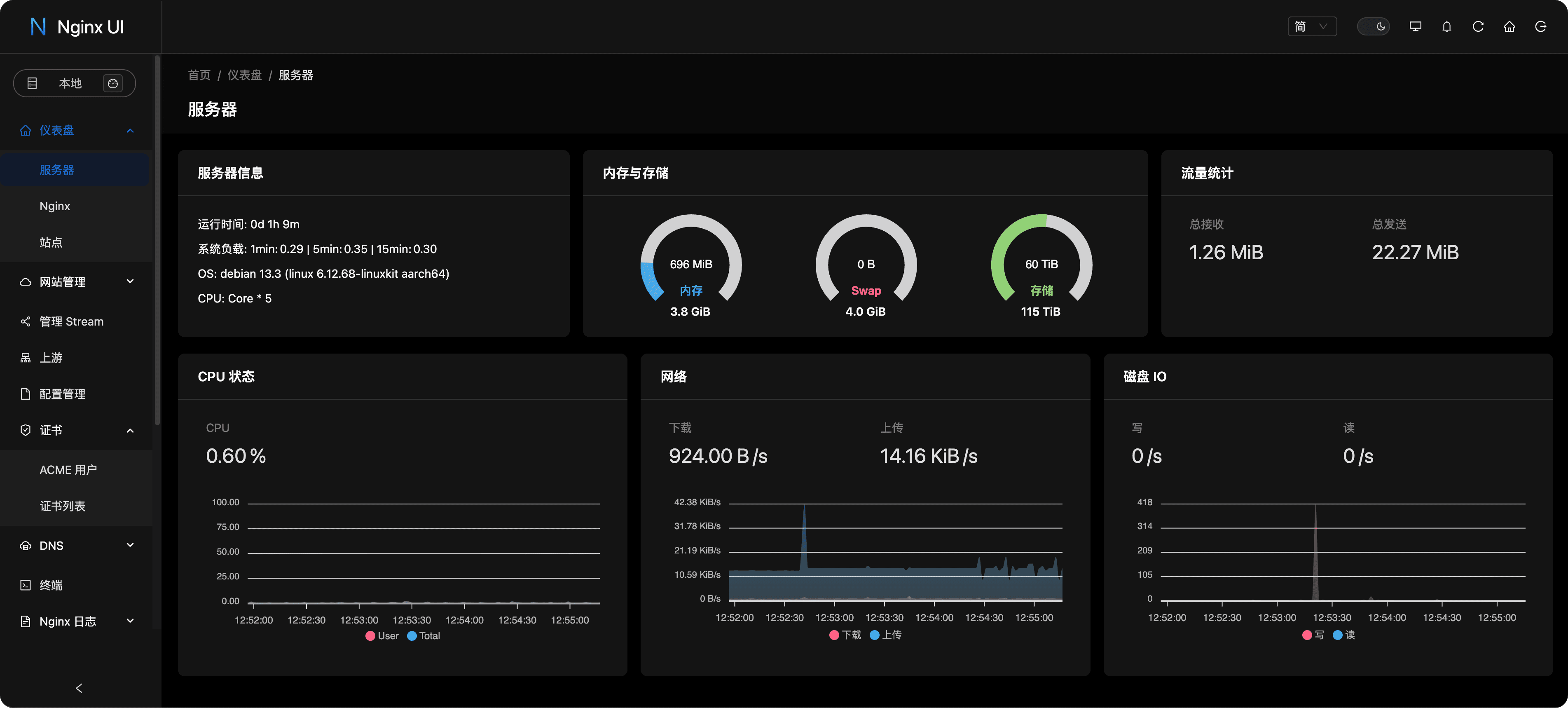Click the 内存 memory usage gauge
The width and height of the screenshot is (1568, 708).
pyautogui.click(x=690, y=265)
